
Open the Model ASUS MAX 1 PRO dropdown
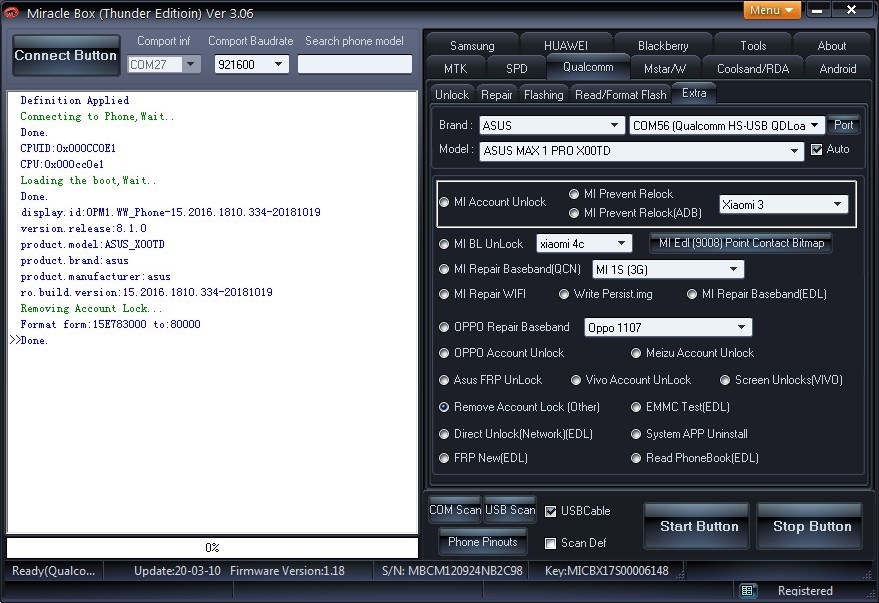pyautogui.click(x=641, y=151)
